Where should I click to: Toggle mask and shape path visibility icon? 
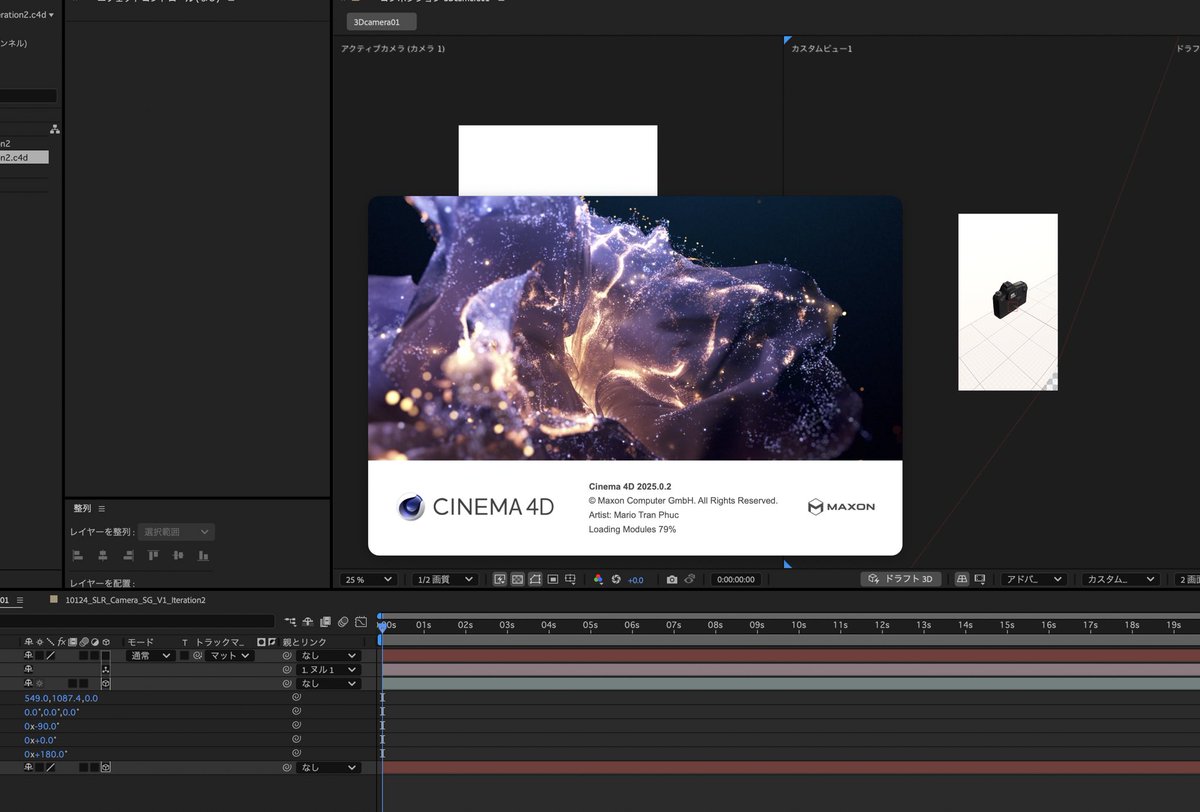pyautogui.click(x=535, y=579)
